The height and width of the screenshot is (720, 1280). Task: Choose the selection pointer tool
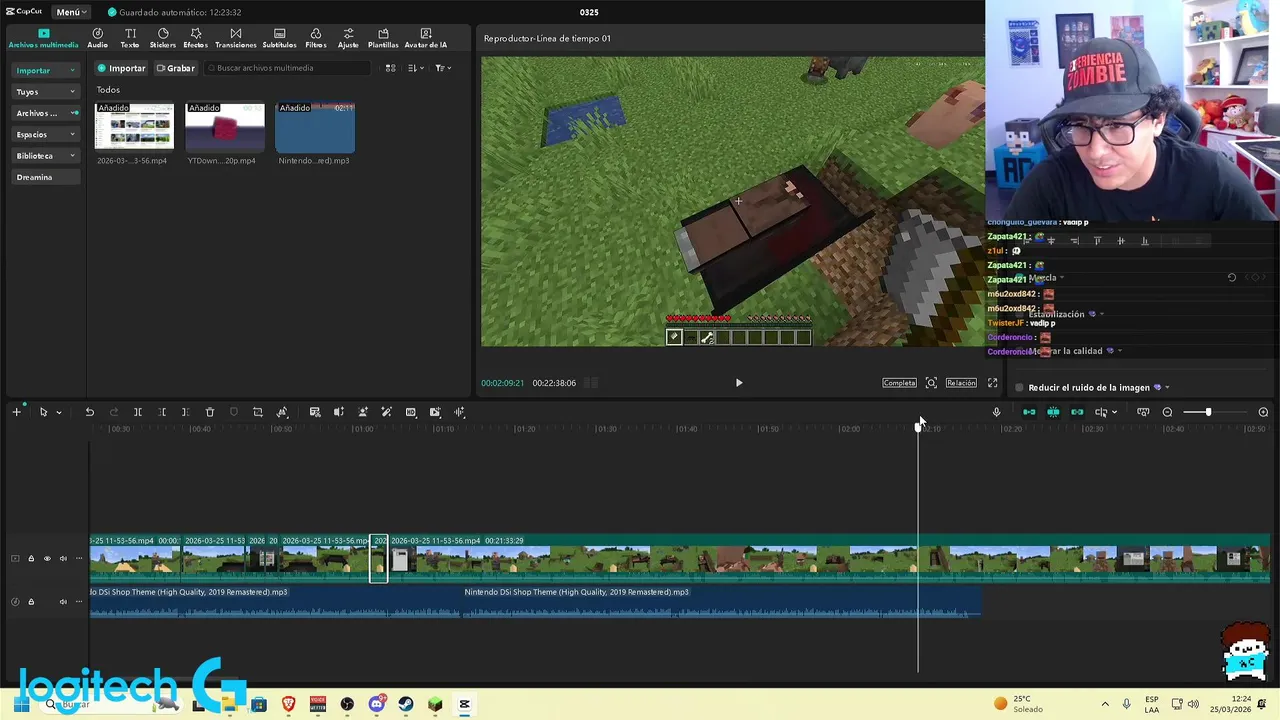pos(43,412)
